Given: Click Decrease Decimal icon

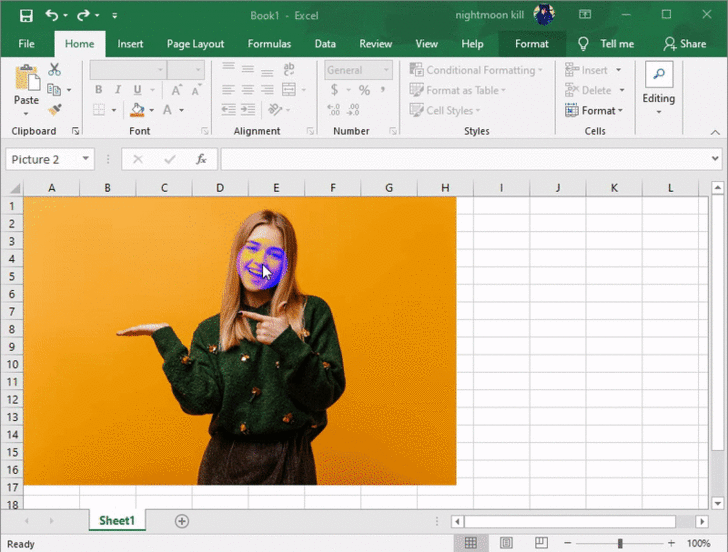Looking at the screenshot, I should [x=353, y=110].
